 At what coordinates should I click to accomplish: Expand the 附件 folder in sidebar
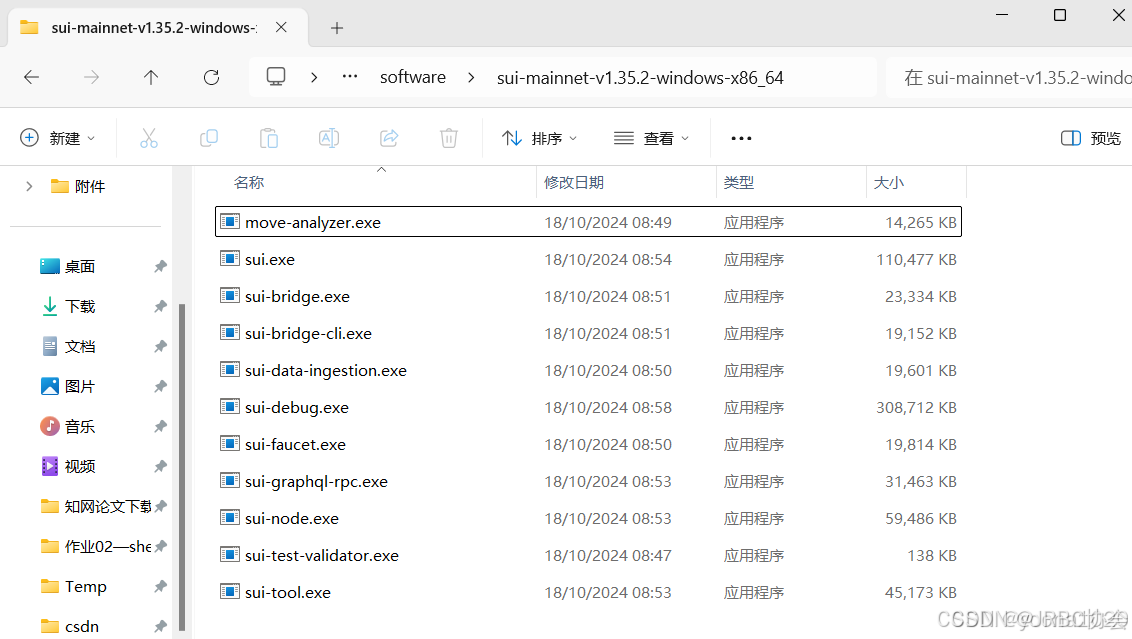29,186
